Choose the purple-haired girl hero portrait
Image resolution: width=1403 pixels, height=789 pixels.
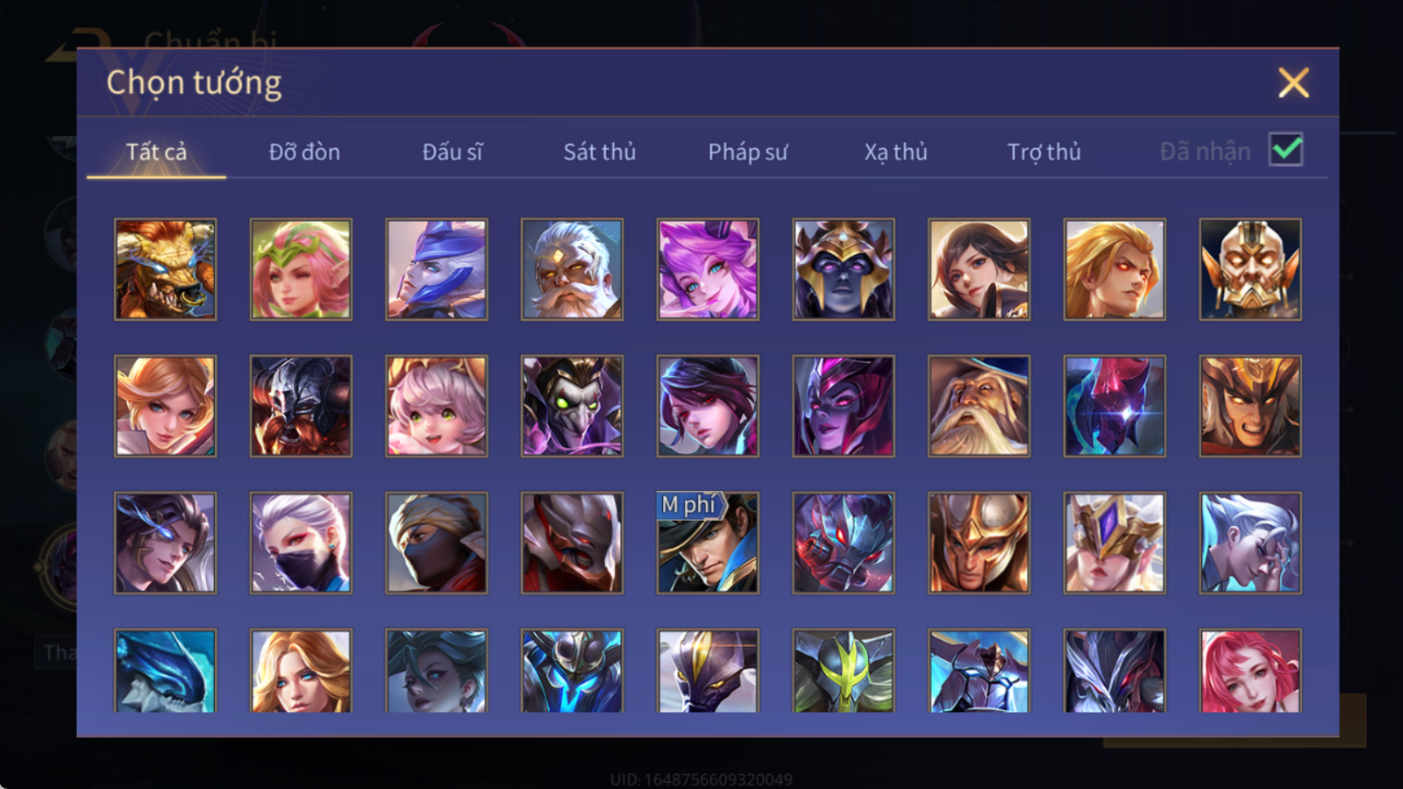pyautogui.click(x=708, y=269)
